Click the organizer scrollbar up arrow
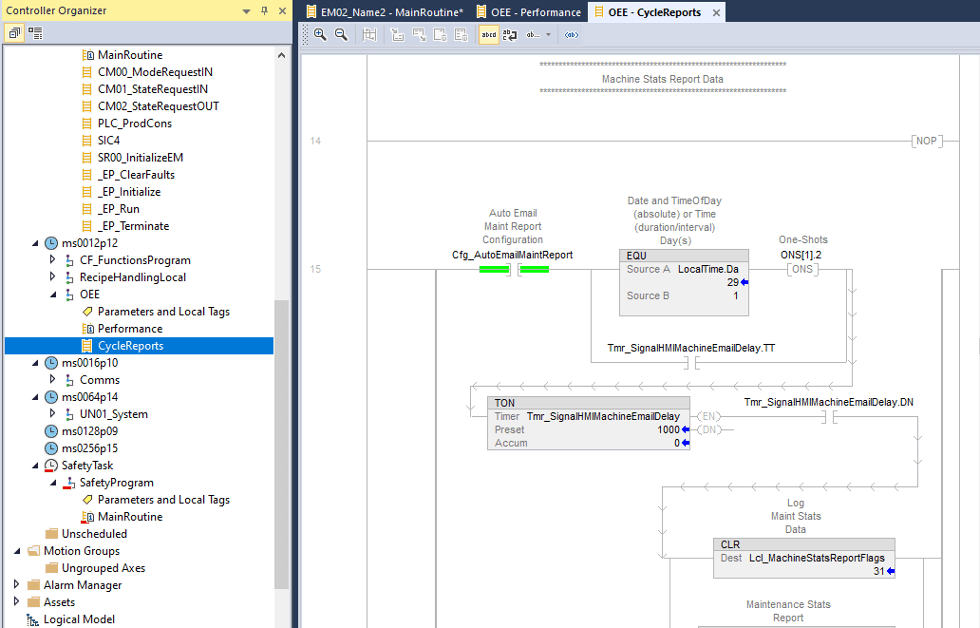 click(282, 55)
